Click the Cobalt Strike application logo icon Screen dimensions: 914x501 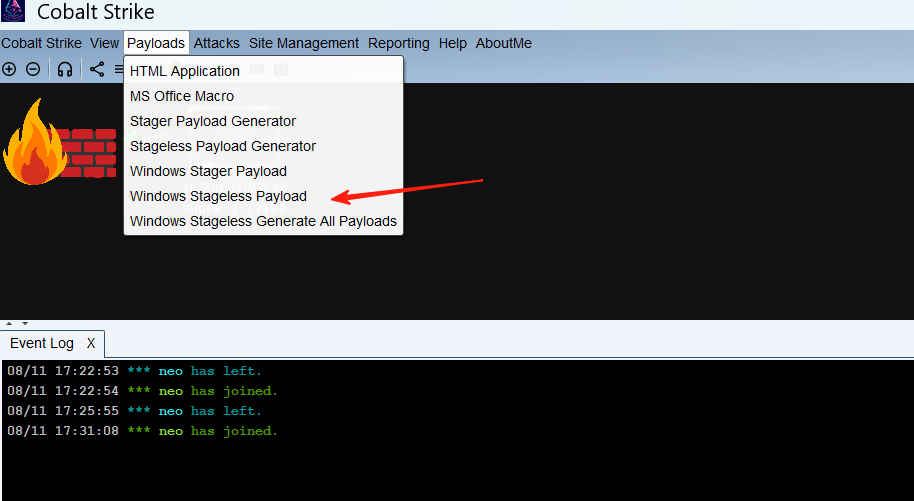pyautogui.click(x=13, y=11)
